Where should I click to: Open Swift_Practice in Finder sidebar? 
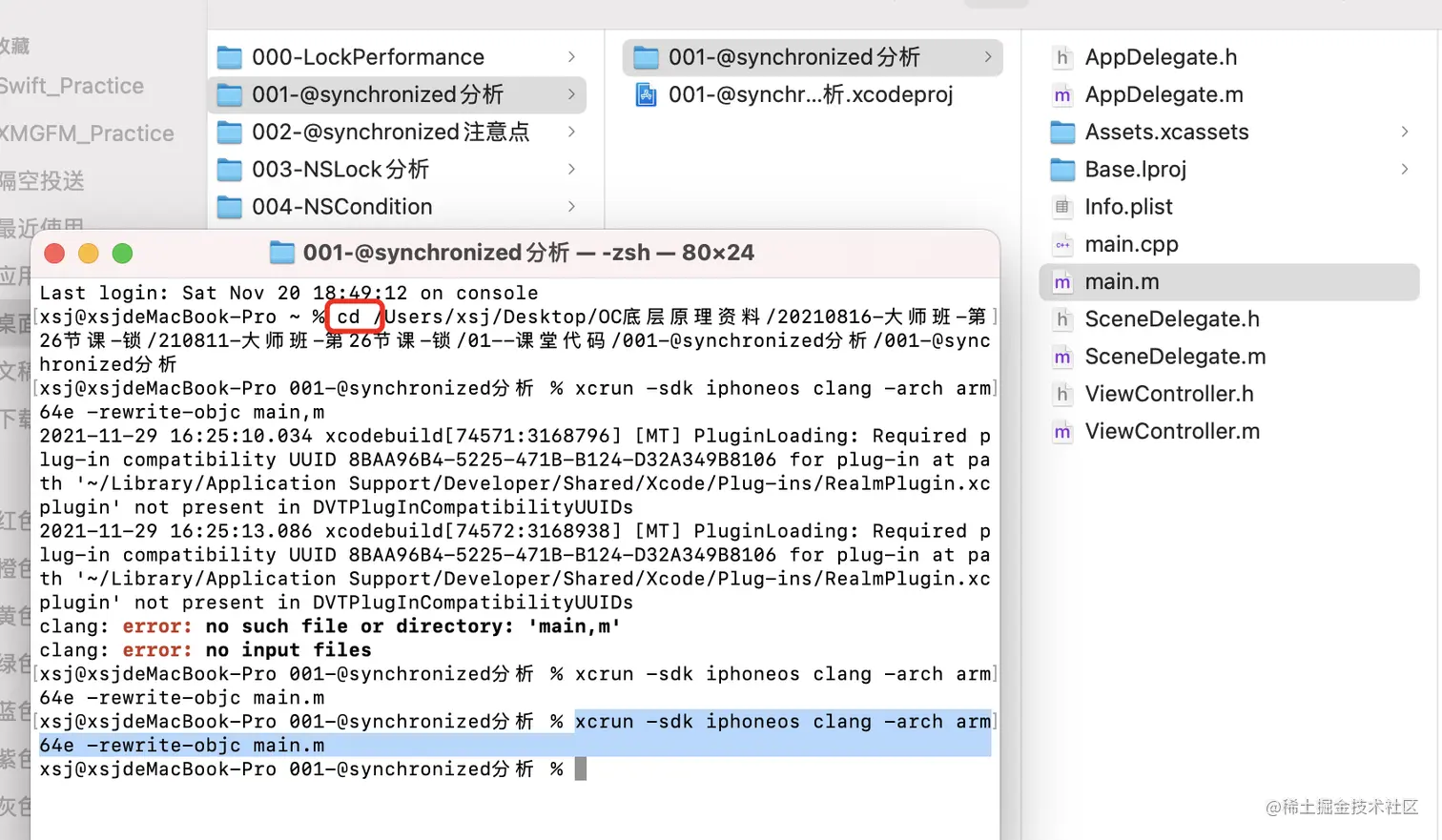(x=72, y=86)
